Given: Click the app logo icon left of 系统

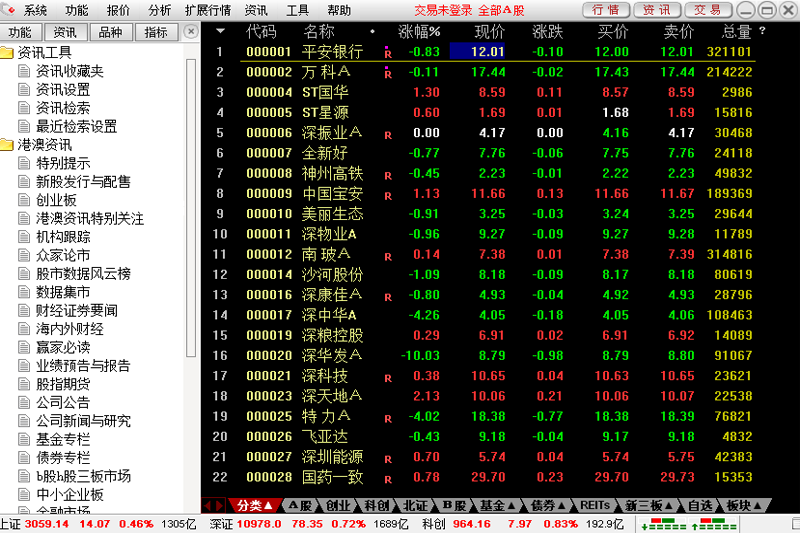Looking at the screenshot, I should (8, 9).
